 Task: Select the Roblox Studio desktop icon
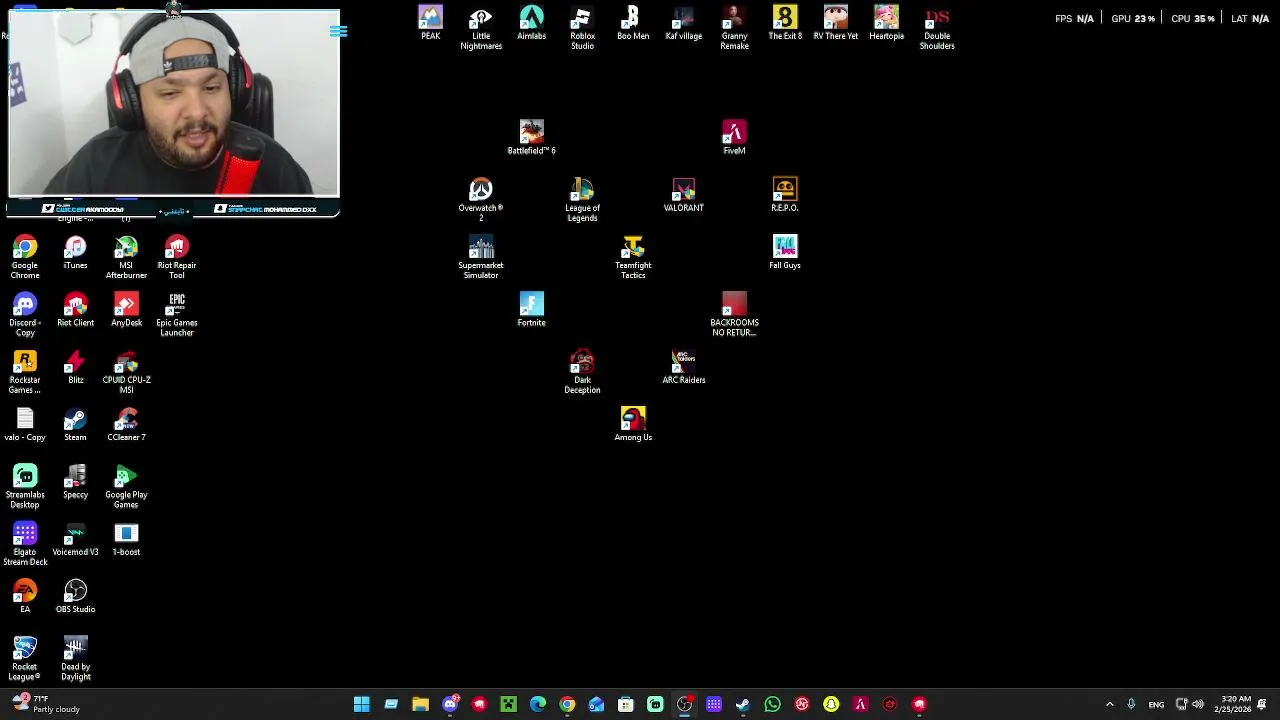[582, 28]
